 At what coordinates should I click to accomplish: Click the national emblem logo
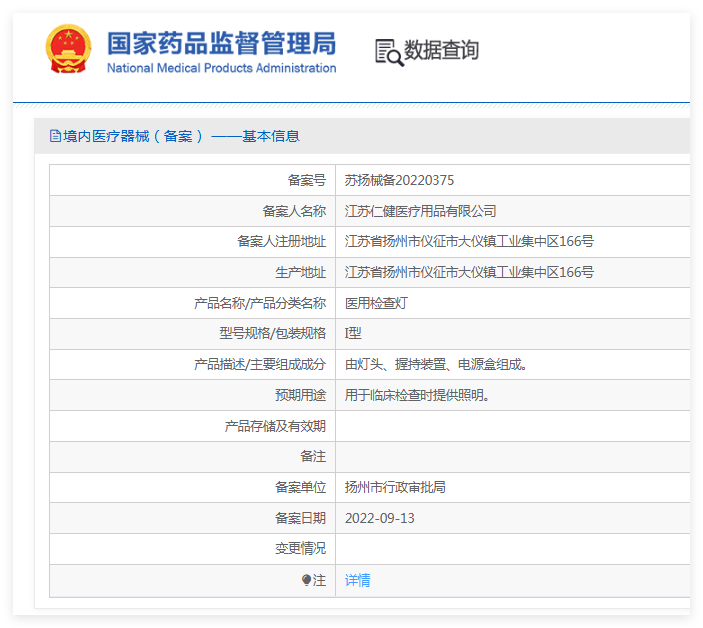(68, 49)
